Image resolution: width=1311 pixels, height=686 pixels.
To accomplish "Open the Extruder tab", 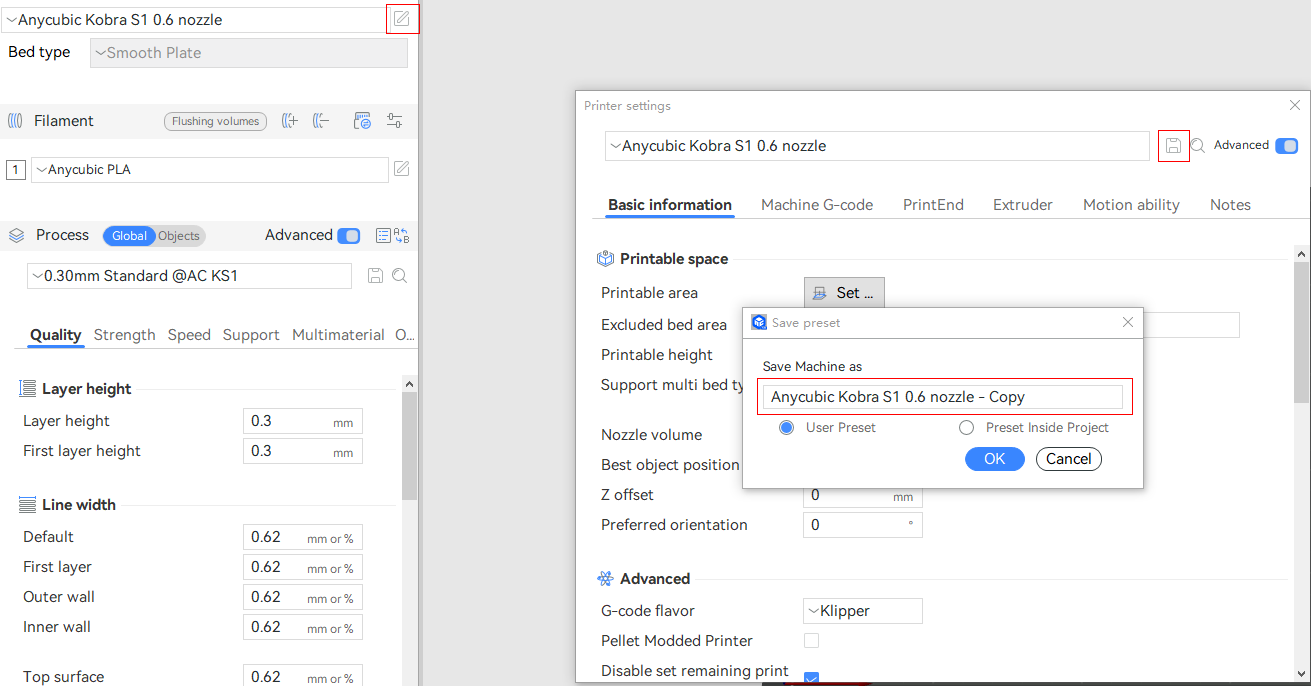I will pos(1023,205).
